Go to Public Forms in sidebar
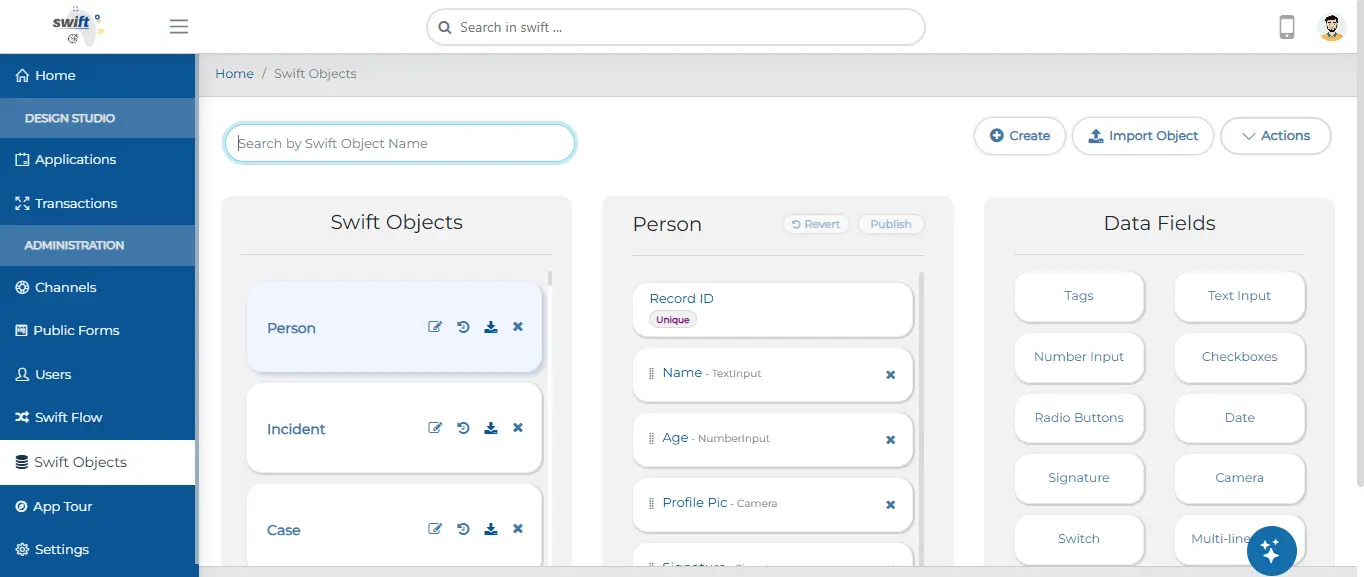 [x=76, y=330]
